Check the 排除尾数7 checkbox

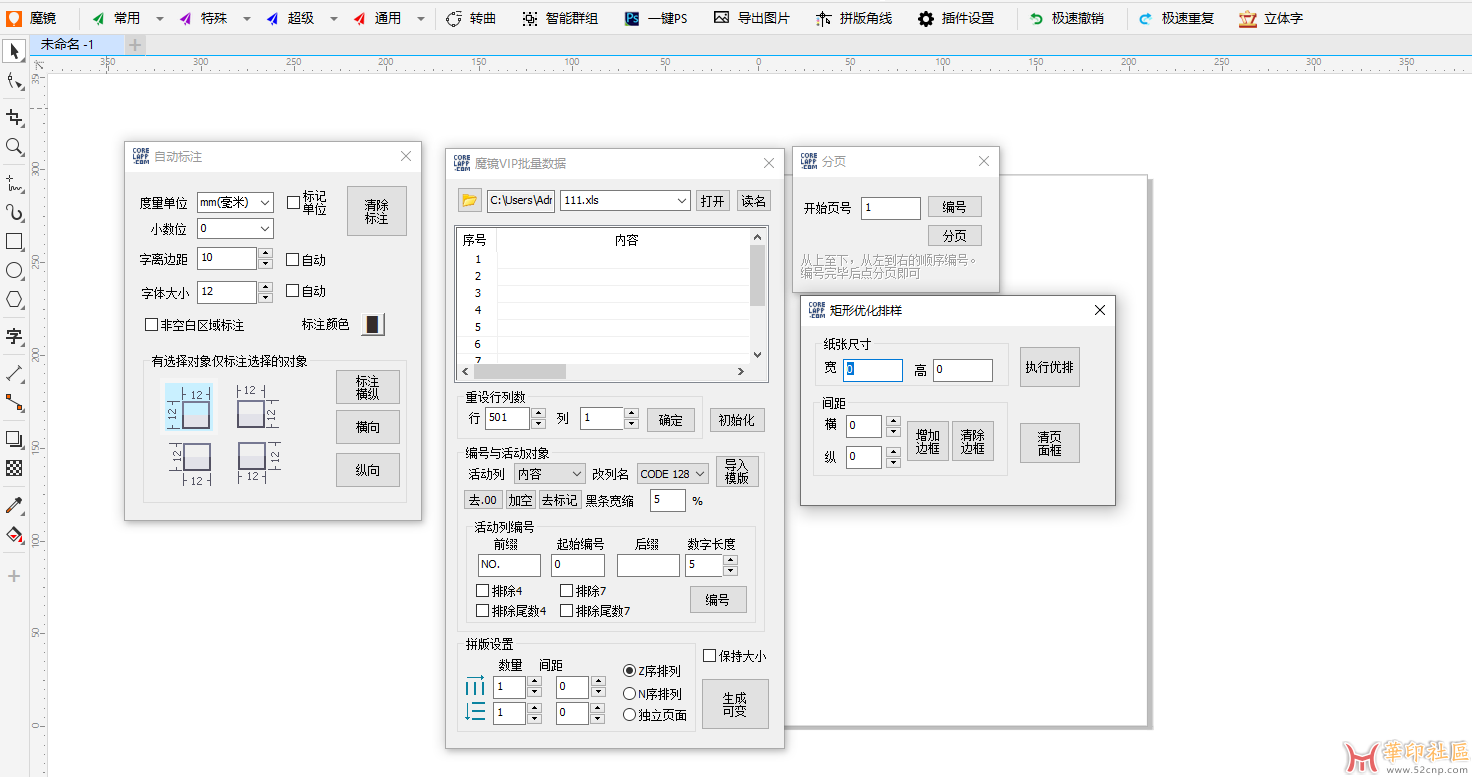tap(567, 611)
